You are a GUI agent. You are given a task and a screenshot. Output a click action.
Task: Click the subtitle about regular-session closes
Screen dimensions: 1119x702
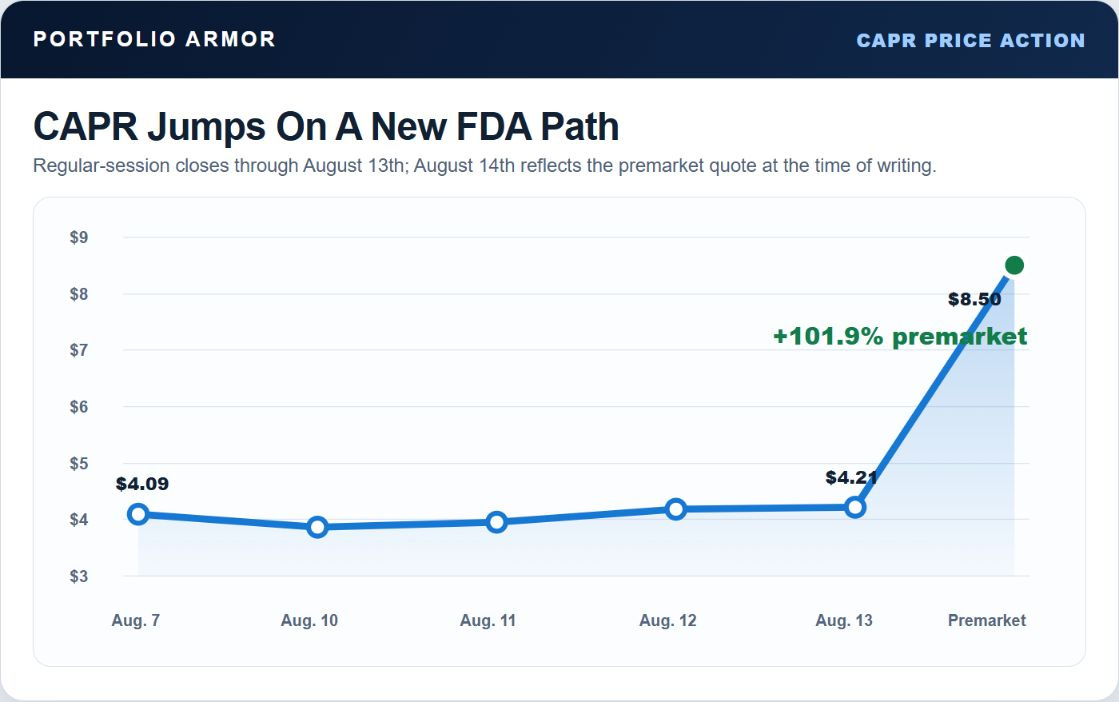(485, 166)
